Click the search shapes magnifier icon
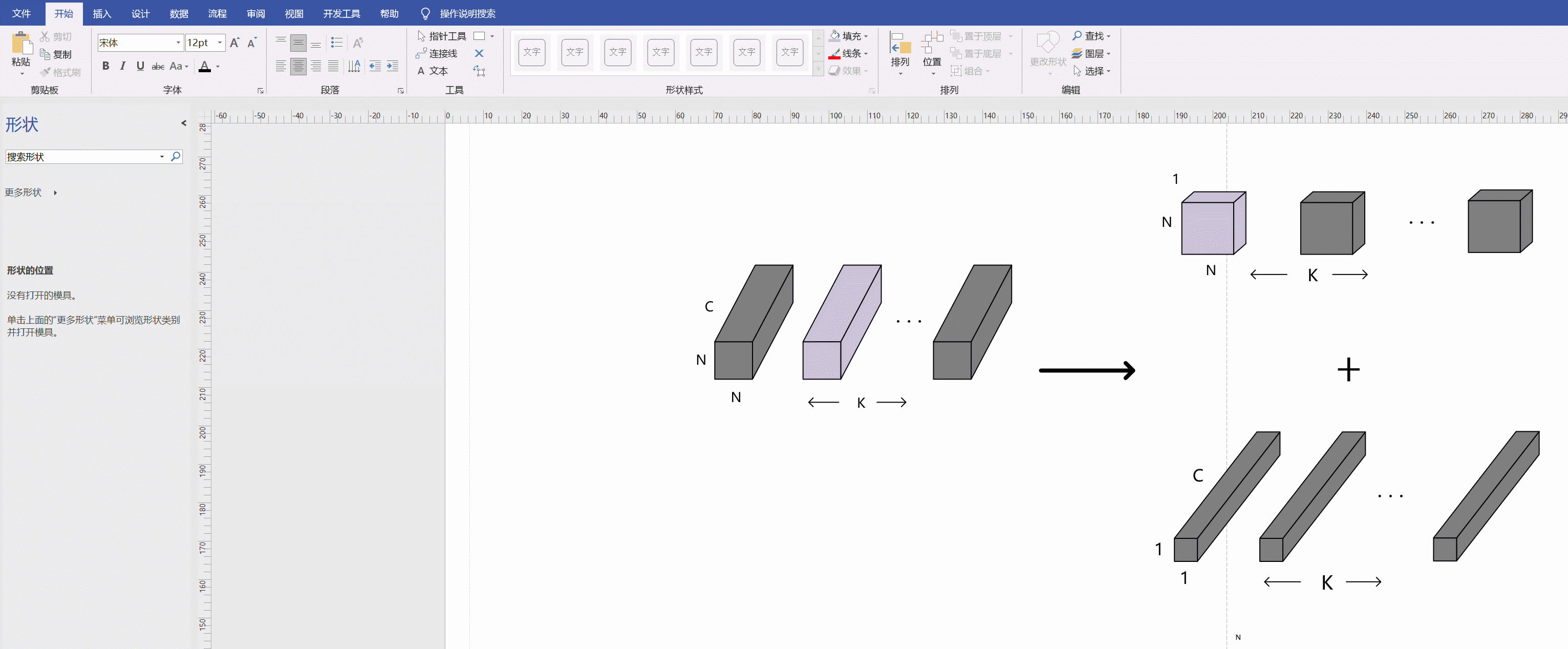 [176, 156]
